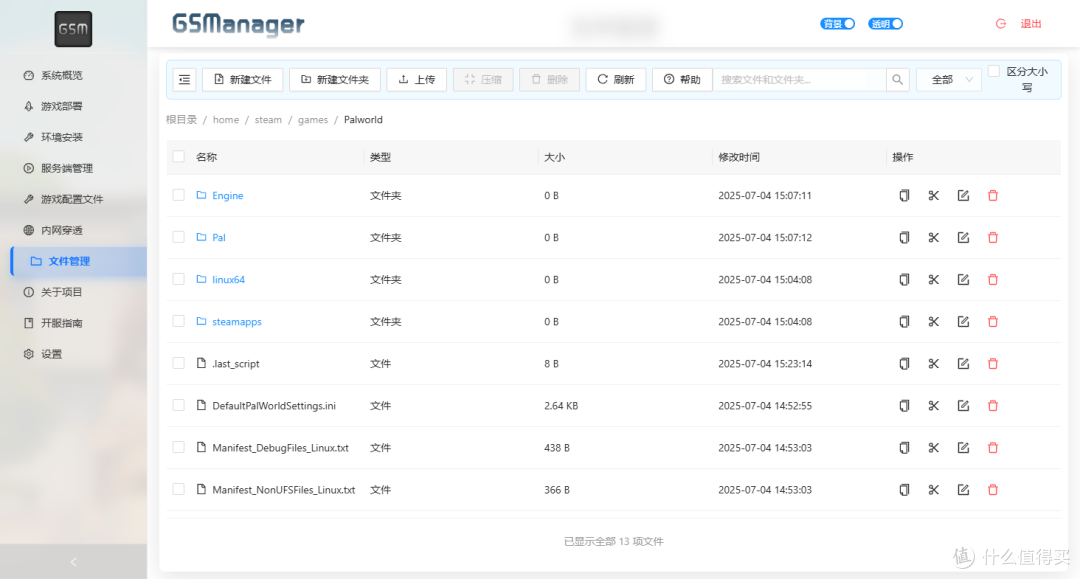
Task: Click the GSM logo in the sidebar
Action: click(x=73, y=29)
